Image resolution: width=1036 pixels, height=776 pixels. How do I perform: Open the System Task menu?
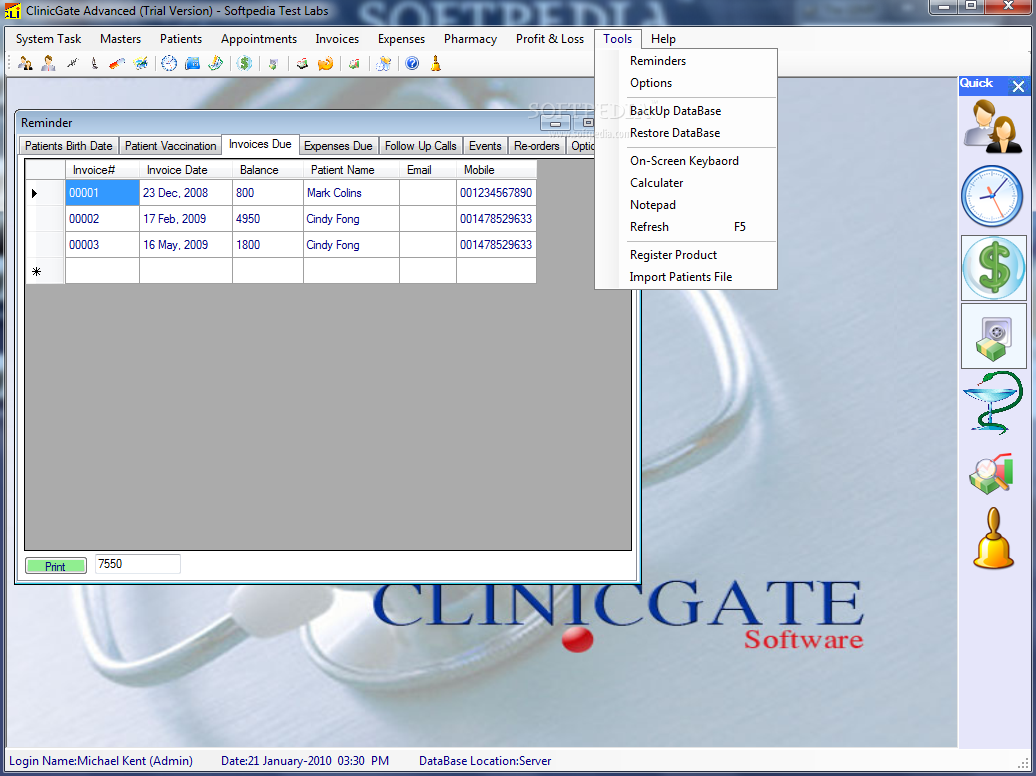click(48, 39)
